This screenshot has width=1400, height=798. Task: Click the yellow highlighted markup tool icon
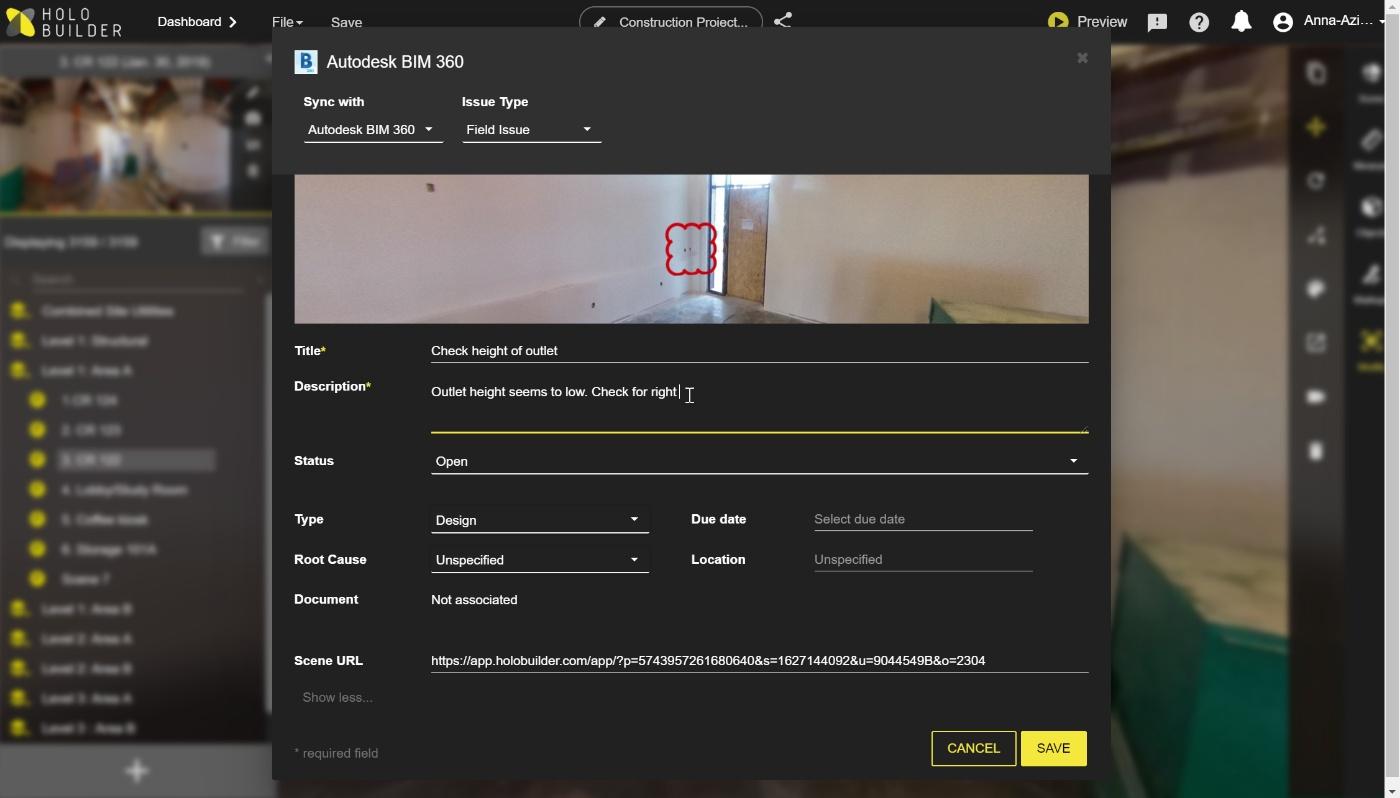point(1371,342)
